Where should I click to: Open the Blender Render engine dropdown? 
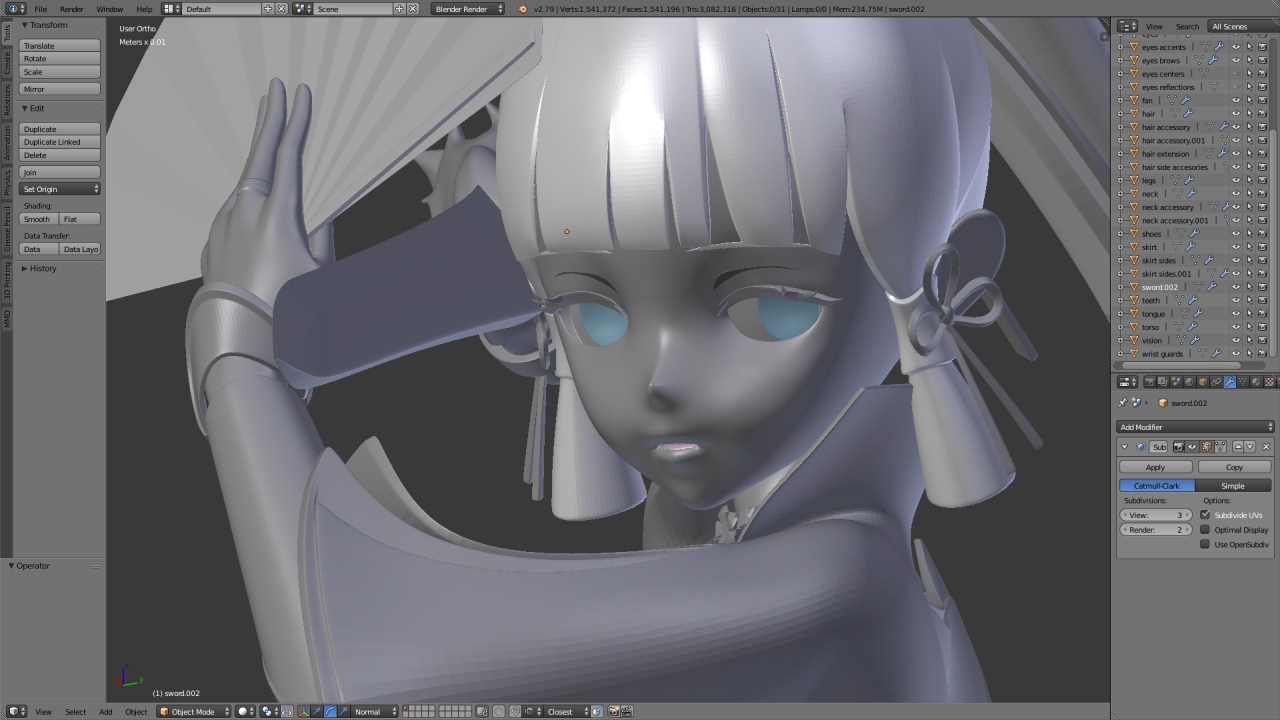[469, 9]
